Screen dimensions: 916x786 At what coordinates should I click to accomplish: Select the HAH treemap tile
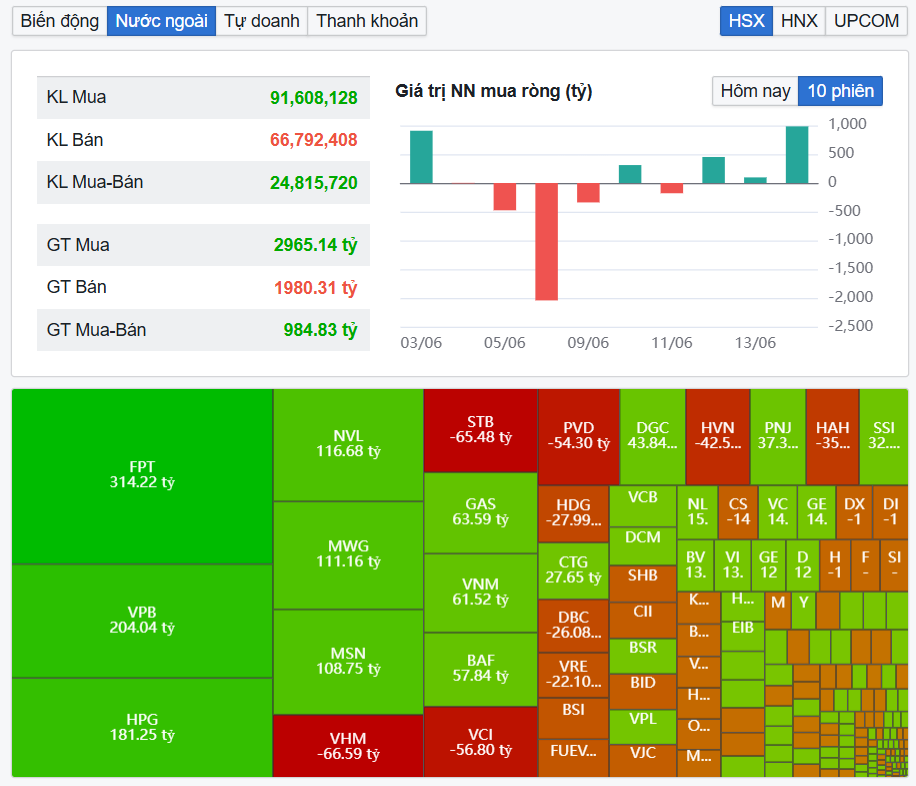click(x=832, y=437)
